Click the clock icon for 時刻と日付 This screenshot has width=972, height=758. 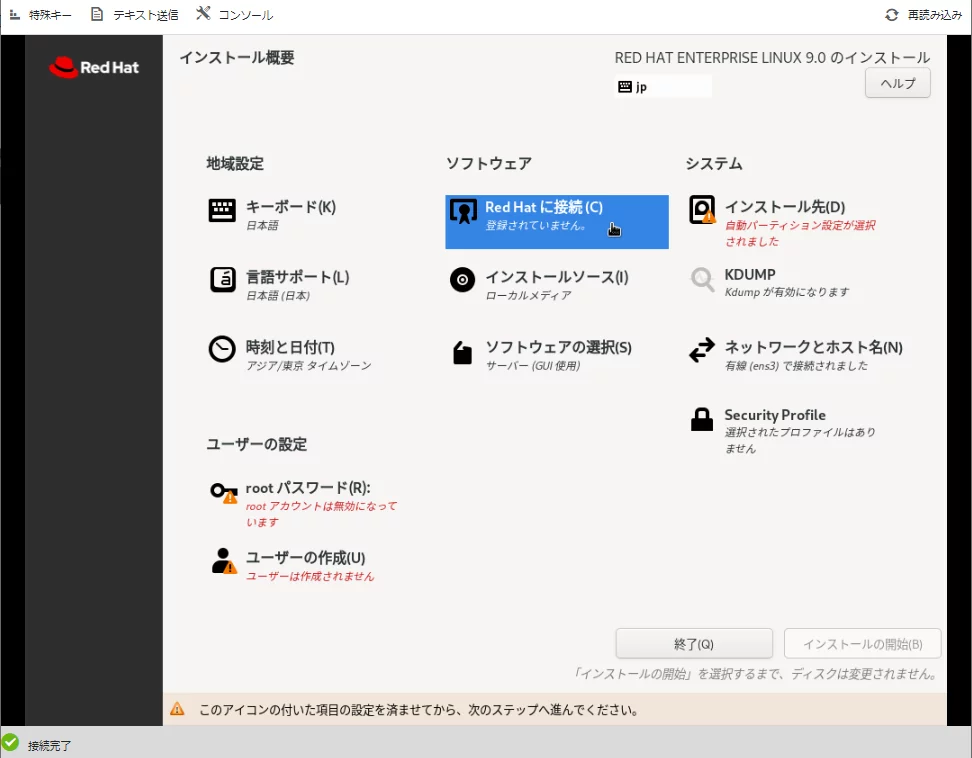click(222, 349)
